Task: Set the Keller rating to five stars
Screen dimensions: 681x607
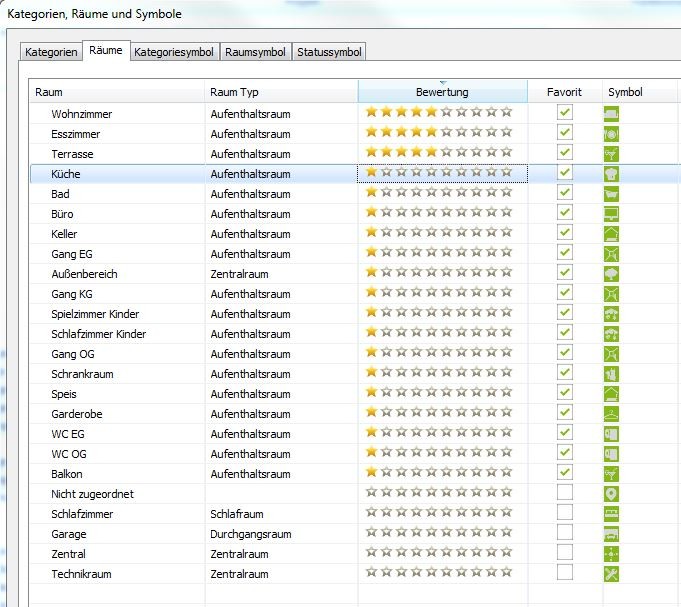Action: [431, 234]
